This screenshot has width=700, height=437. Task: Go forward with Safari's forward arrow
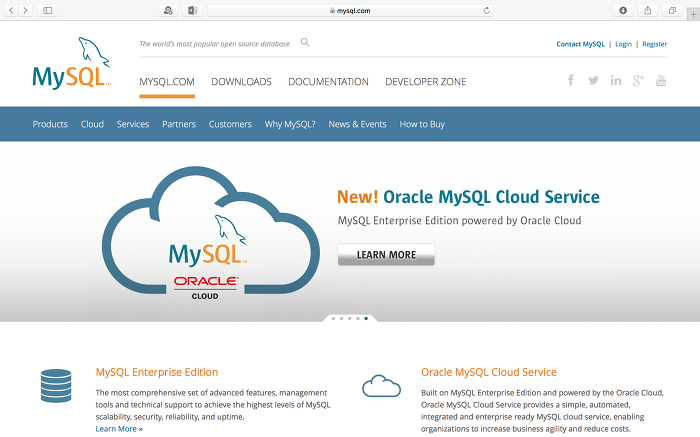(25, 10)
